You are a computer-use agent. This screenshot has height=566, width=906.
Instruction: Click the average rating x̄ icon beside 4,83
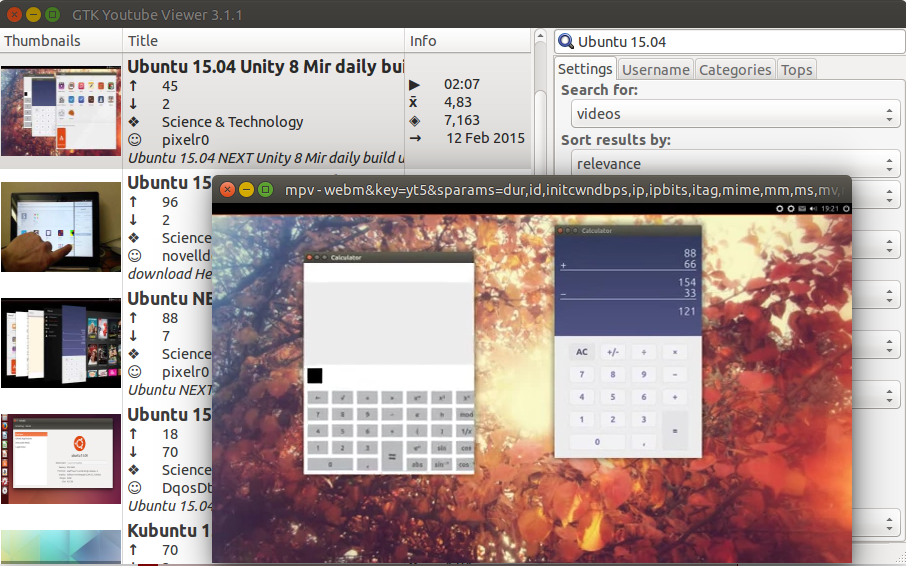(x=413, y=102)
